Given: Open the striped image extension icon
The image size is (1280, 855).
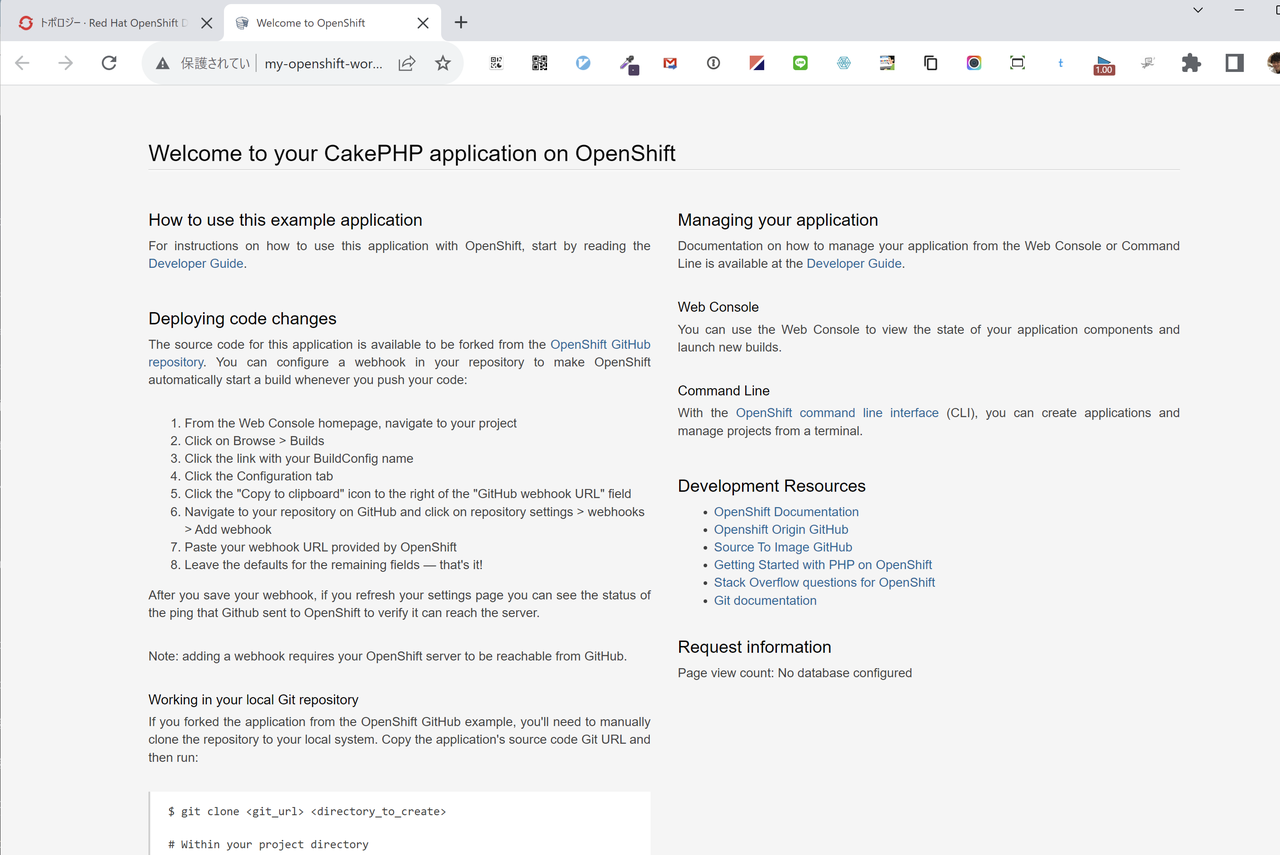Looking at the screenshot, I should 887,63.
